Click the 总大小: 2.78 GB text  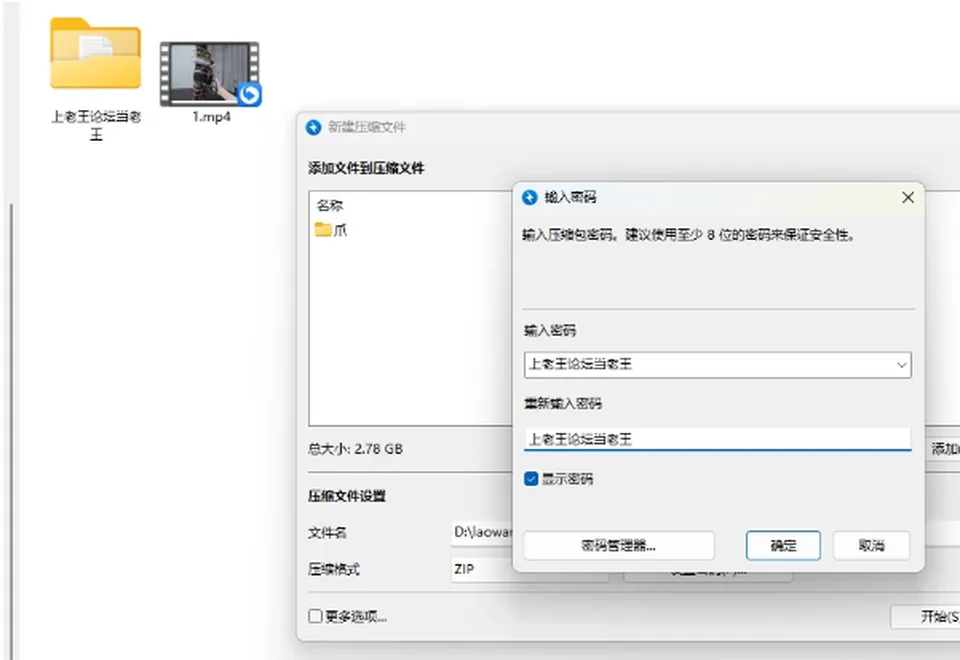[x=355, y=449]
